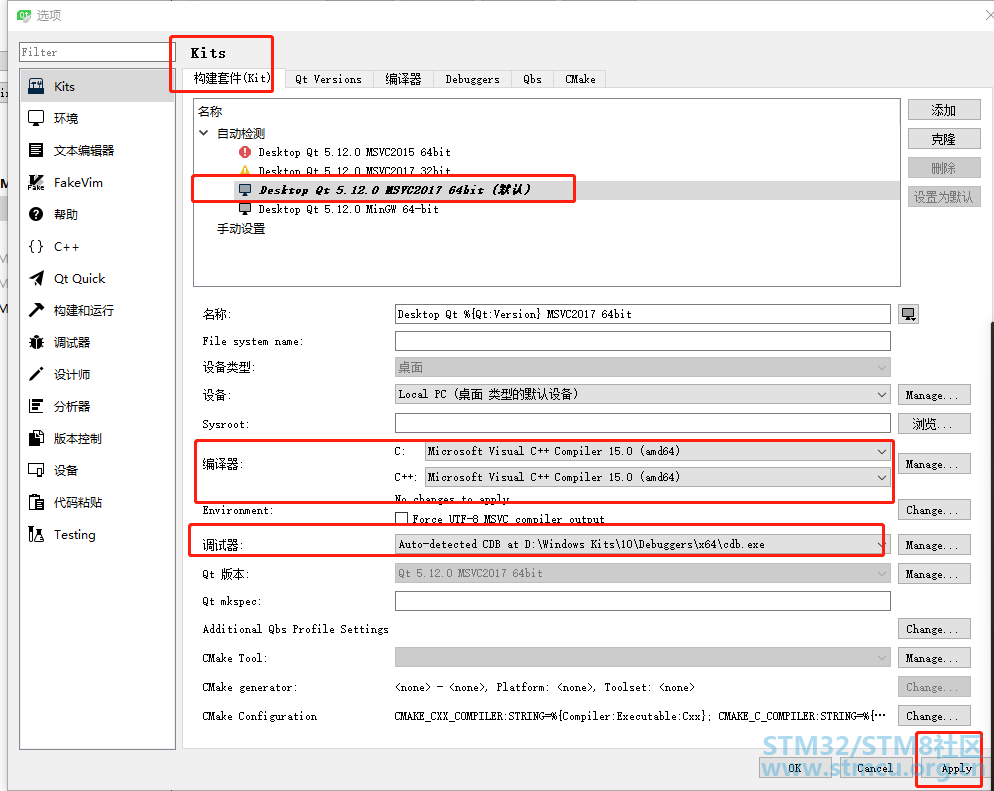Switch to the Qt Versions tab
Image resolution: width=994 pixels, height=791 pixels.
[328, 79]
